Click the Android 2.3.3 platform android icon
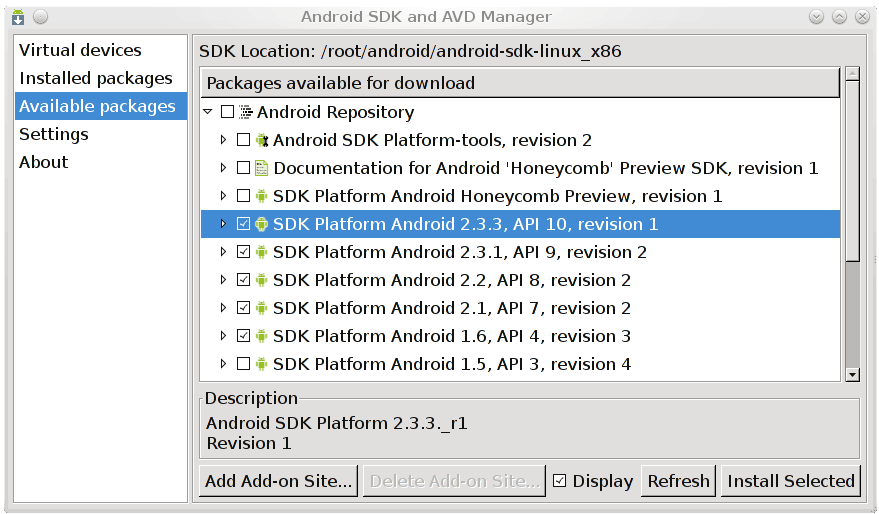This screenshot has height=514, width=879. [x=262, y=224]
